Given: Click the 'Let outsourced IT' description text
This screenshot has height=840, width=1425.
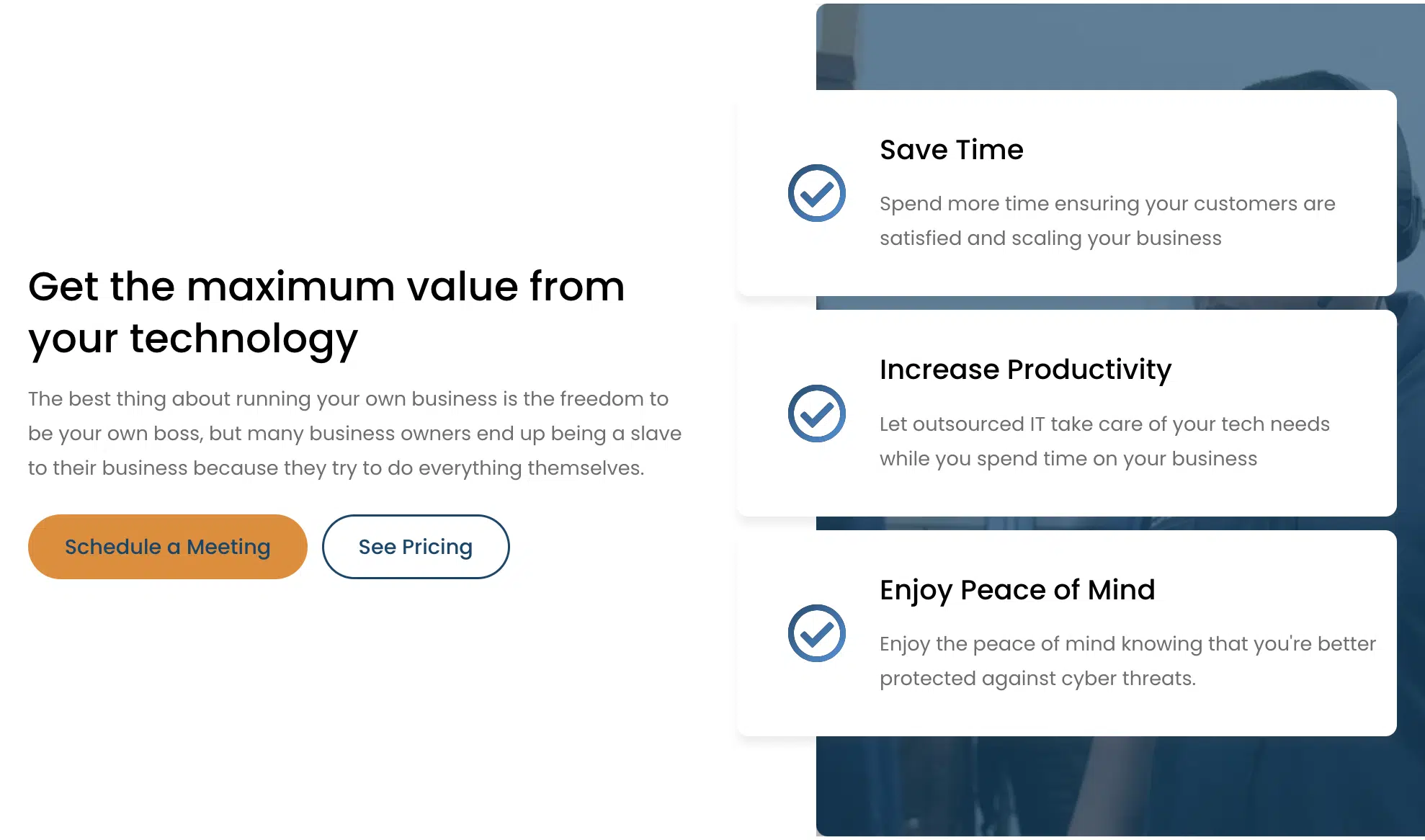Looking at the screenshot, I should tap(1104, 441).
